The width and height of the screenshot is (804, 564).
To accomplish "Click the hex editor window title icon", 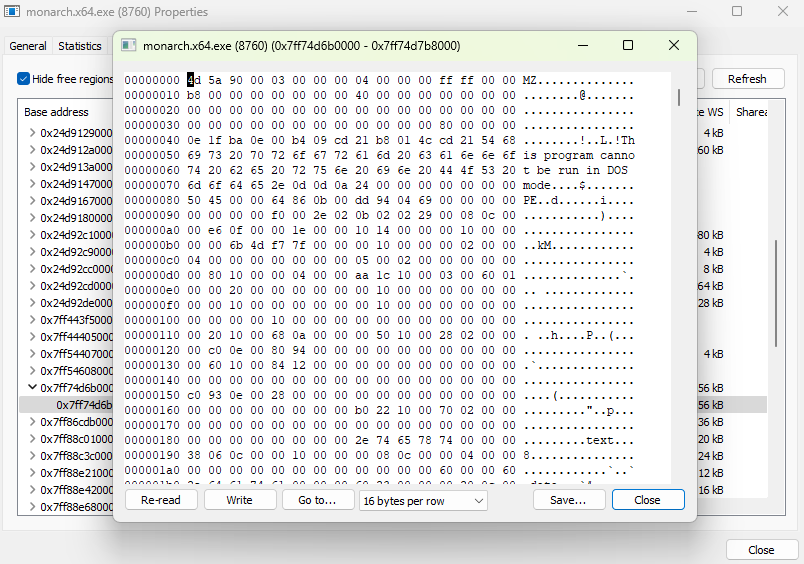I will click(128, 45).
